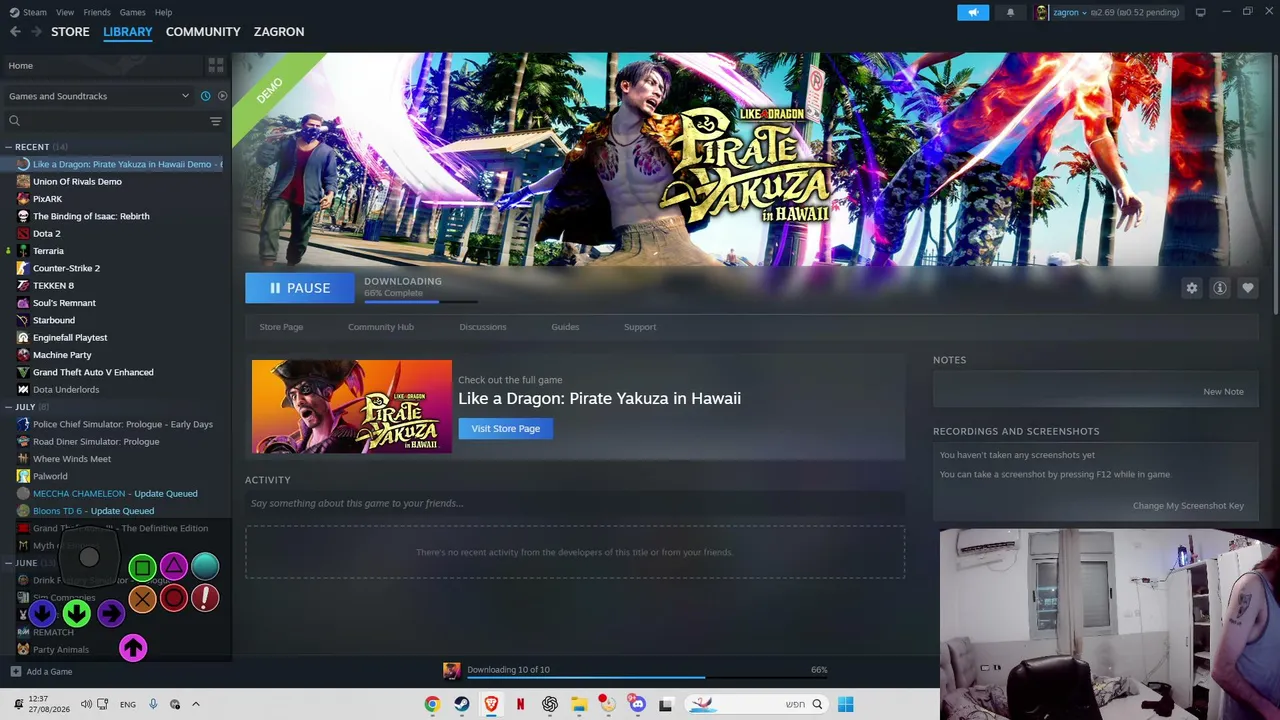Screen dimensions: 1280x720
Task: Select Terraria in the library list
Action: [48, 251]
